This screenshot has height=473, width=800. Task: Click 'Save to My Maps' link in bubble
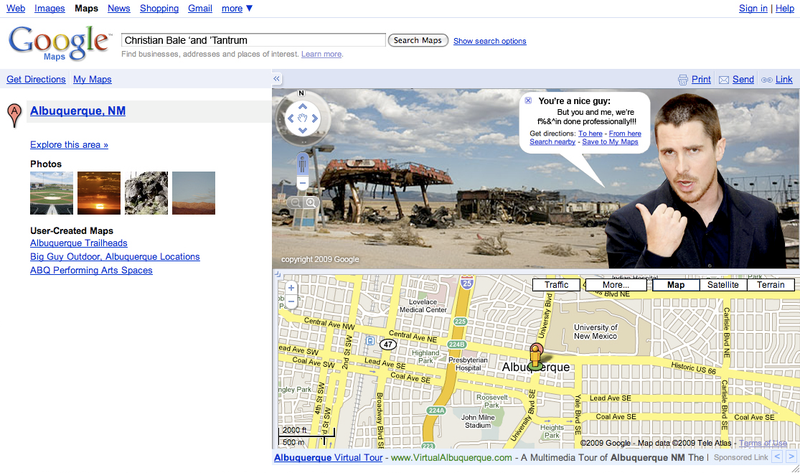(x=610, y=141)
